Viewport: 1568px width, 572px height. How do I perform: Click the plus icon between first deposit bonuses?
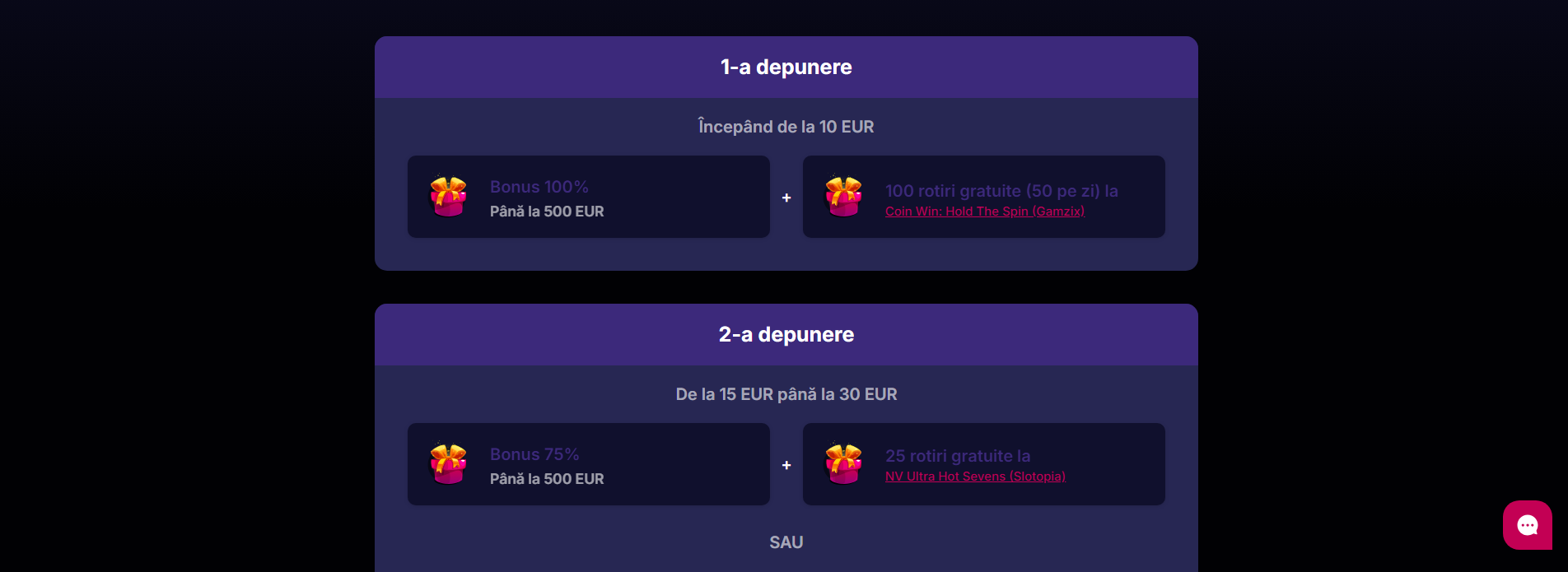pyautogui.click(x=786, y=197)
